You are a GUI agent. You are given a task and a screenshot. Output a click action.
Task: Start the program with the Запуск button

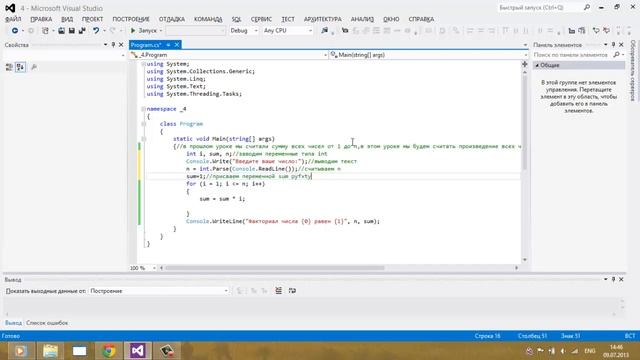click(x=144, y=31)
